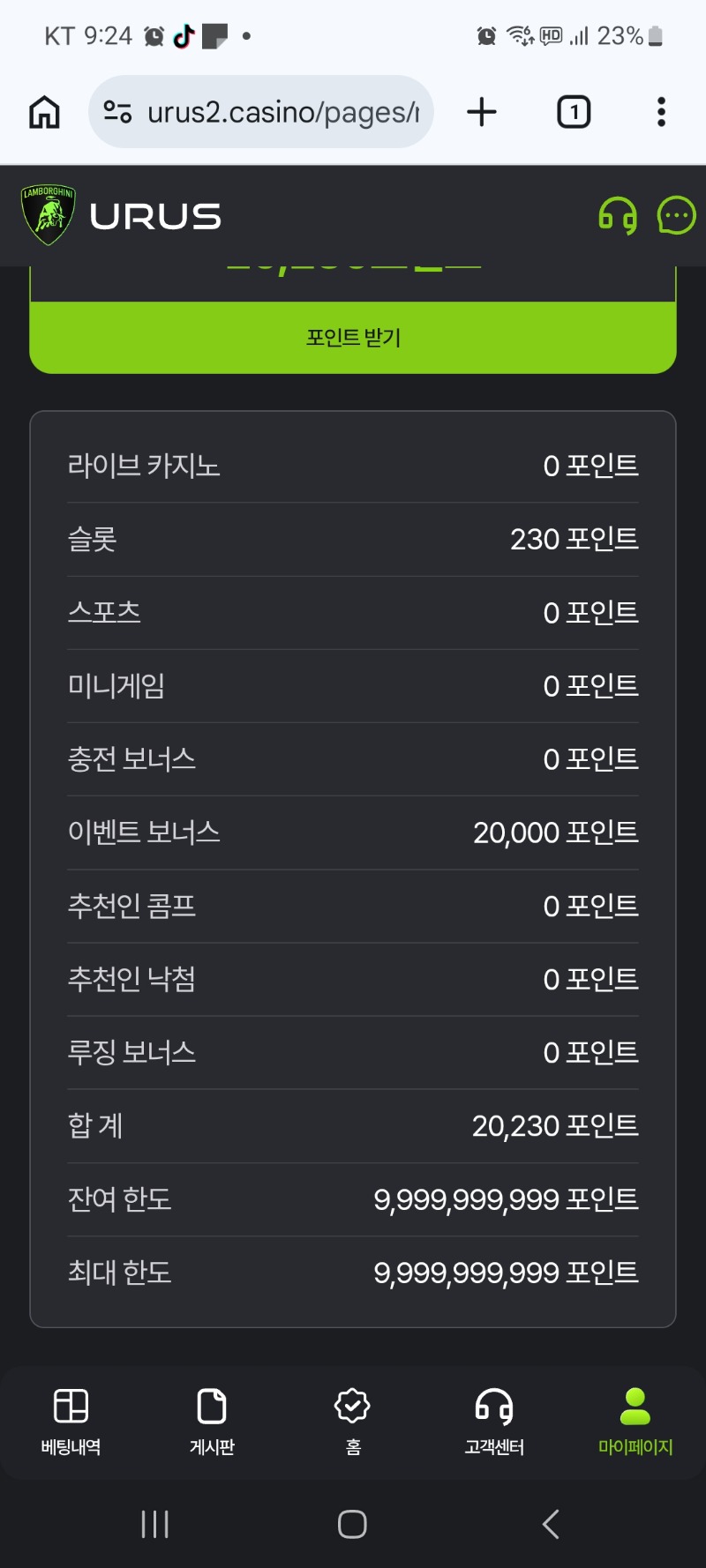Open site settings icon in address bar
The height and width of the screenshot is (1568, 706).
[117, 112]
